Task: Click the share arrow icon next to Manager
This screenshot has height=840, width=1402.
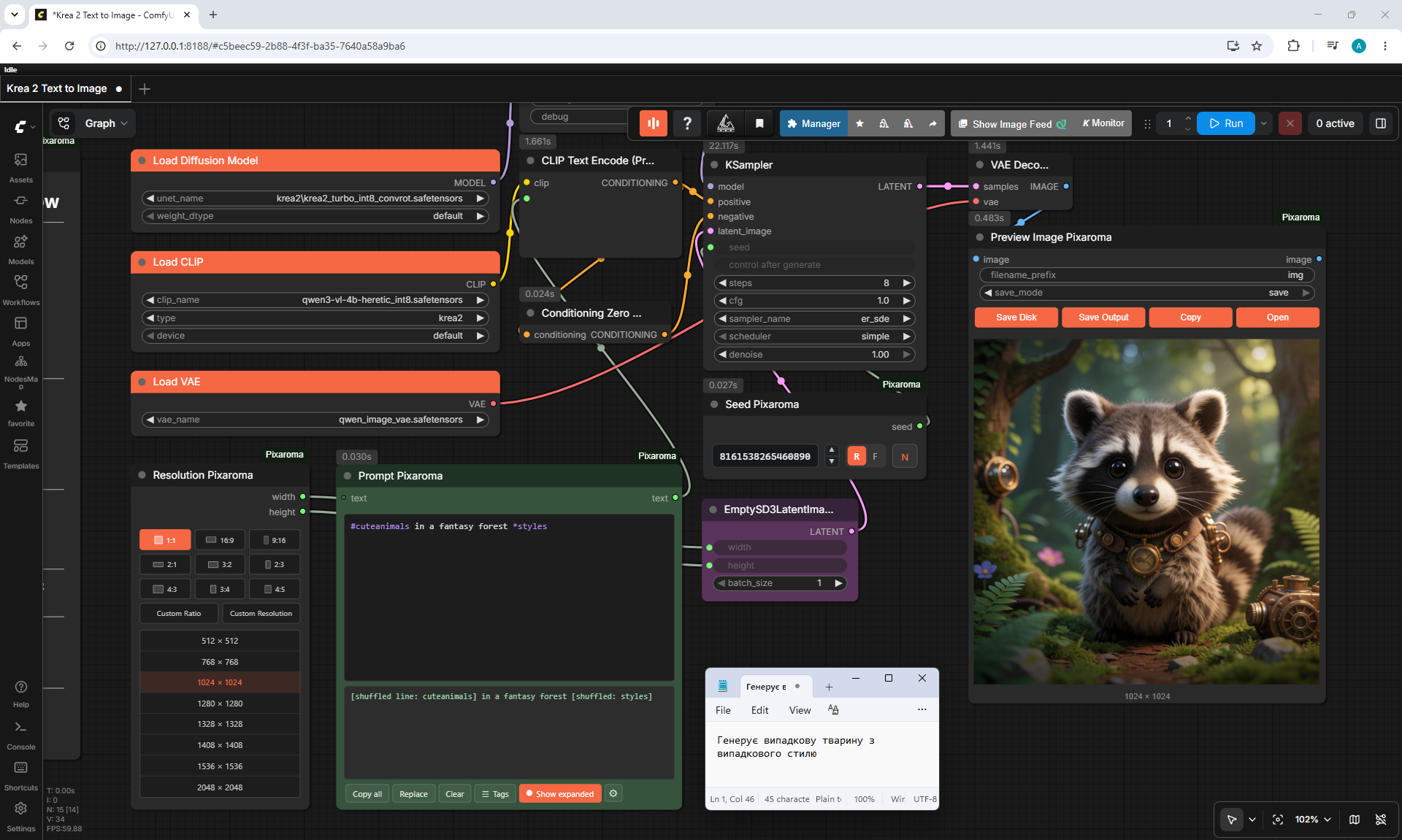Action: pos(932,123)
